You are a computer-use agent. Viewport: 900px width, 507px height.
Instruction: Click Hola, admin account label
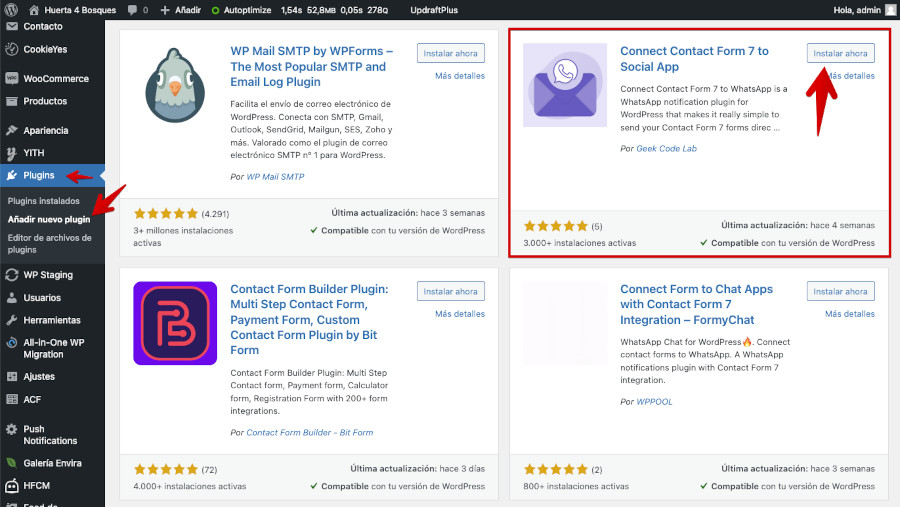pyautogui.click(x=857, y=10)
